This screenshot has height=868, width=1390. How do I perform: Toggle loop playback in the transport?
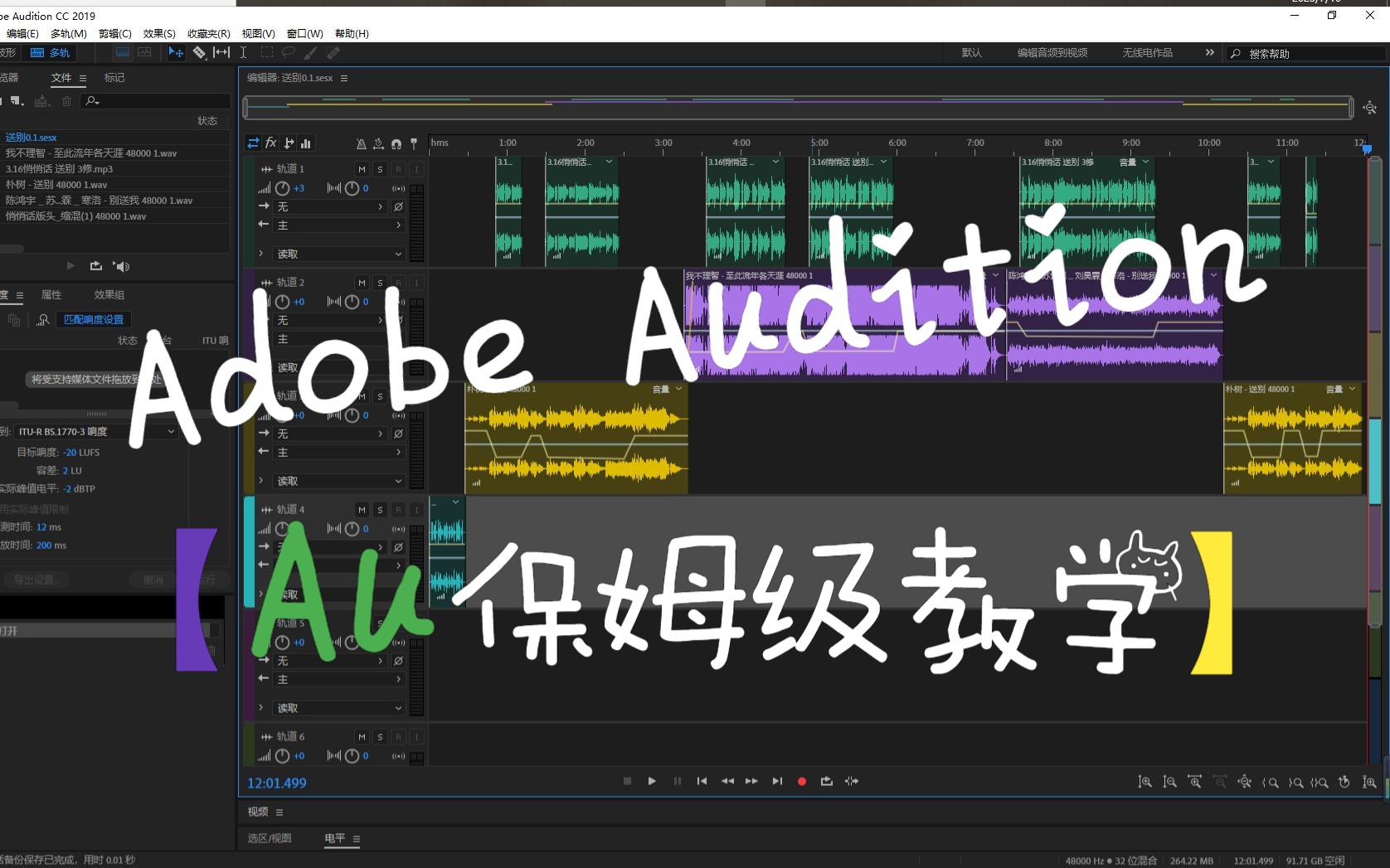click(827, 781)
